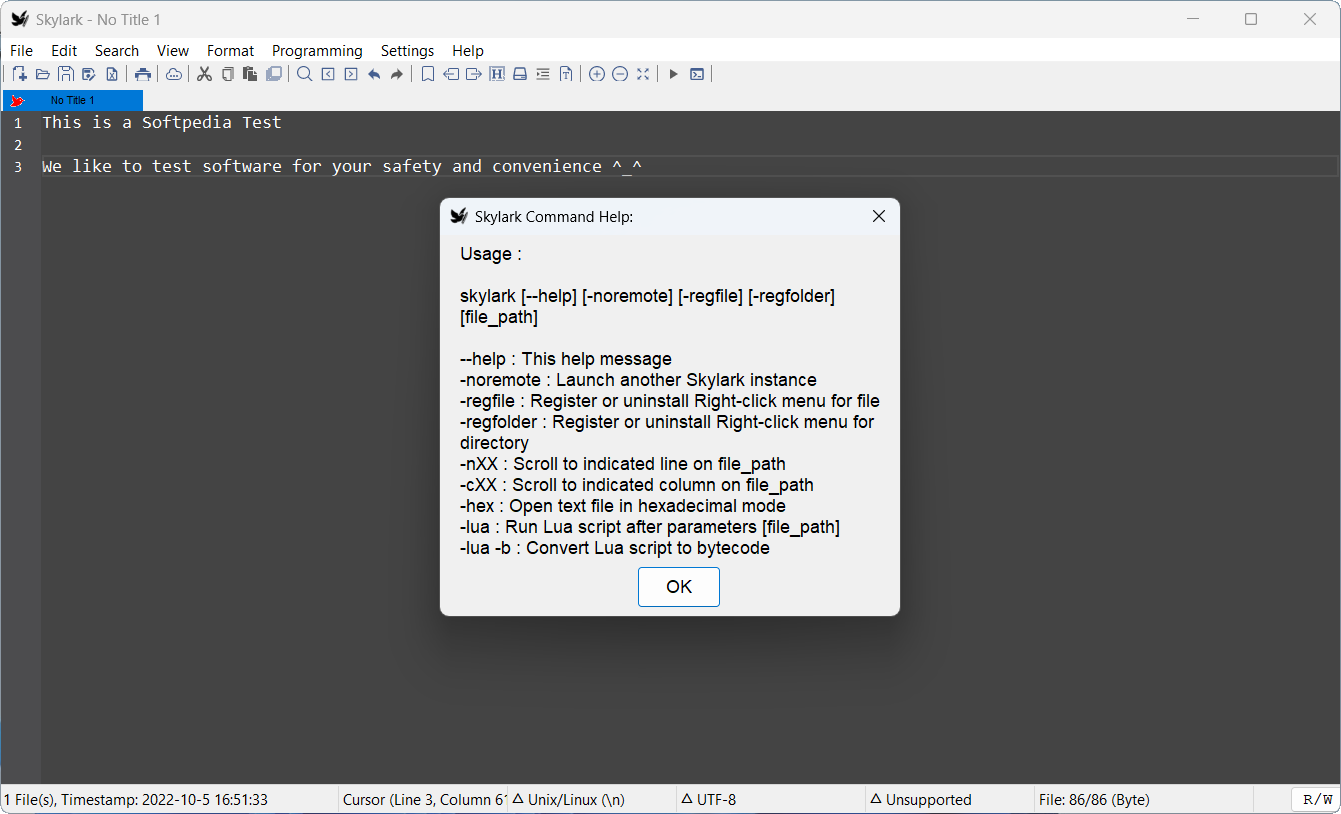Click the '-nXX : Scroll to indicated line' text
Viewport: 1341px width, 814px height.
click(623, 464)
